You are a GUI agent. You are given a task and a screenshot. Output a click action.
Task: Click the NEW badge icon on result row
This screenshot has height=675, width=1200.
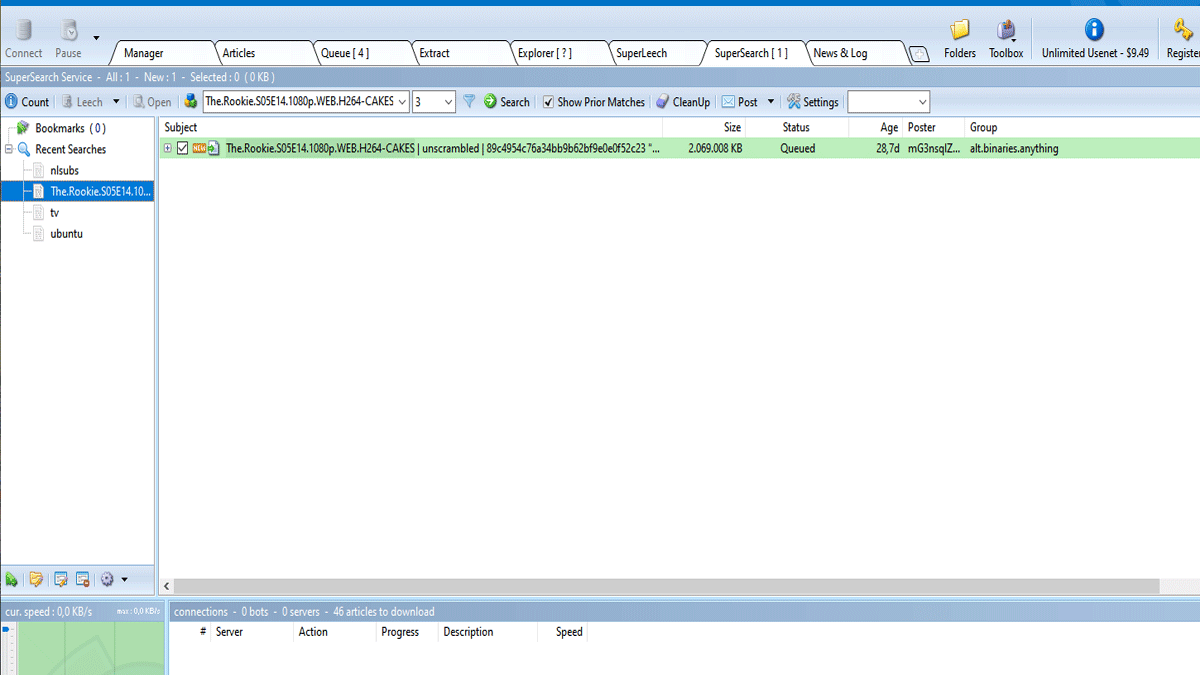pos(199,149)
